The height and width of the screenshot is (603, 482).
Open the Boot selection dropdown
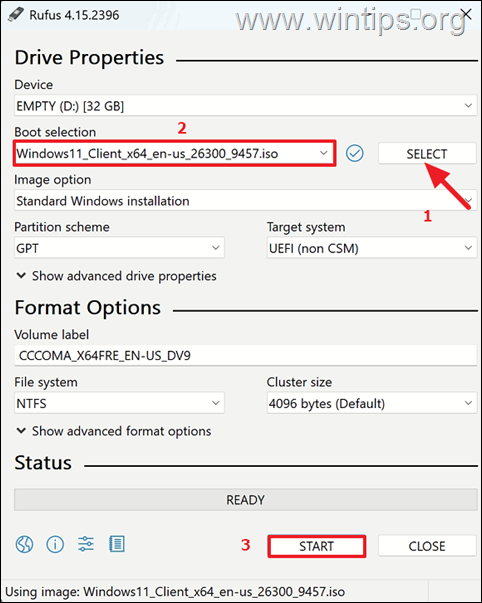(x=174, y=153)
